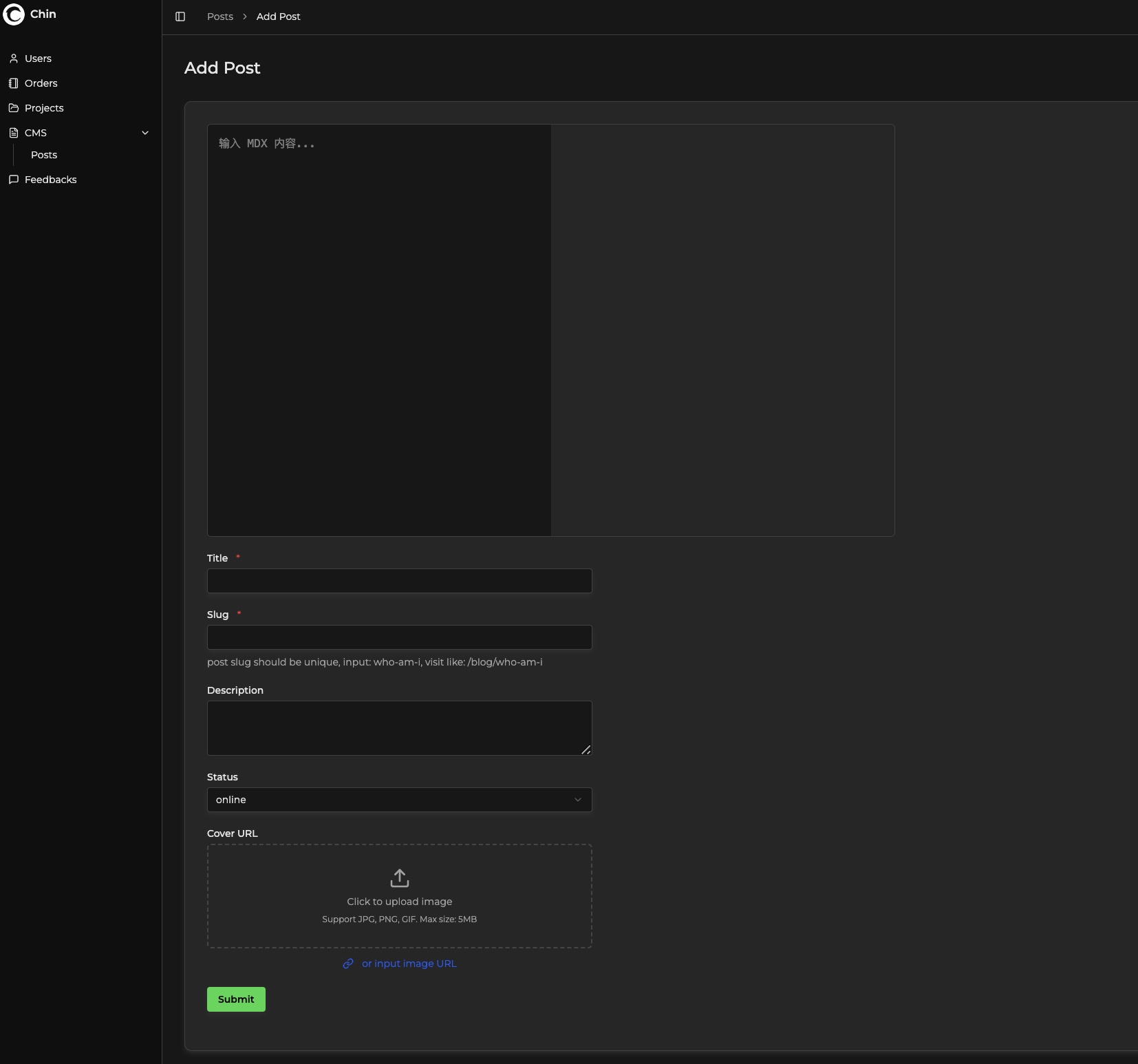Click the link chain icon

(x=348, y=964)
